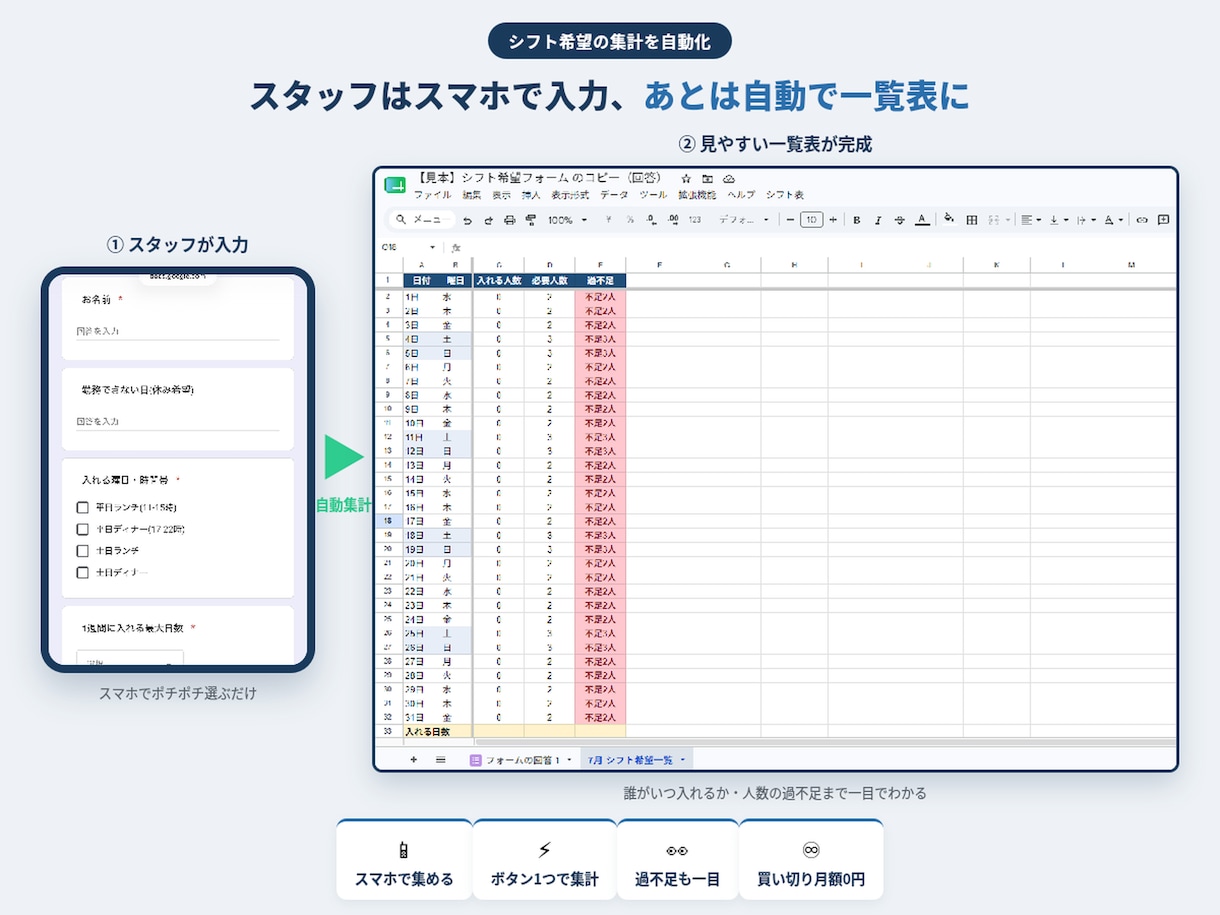Click the borders icon

[x=972, y=220]
